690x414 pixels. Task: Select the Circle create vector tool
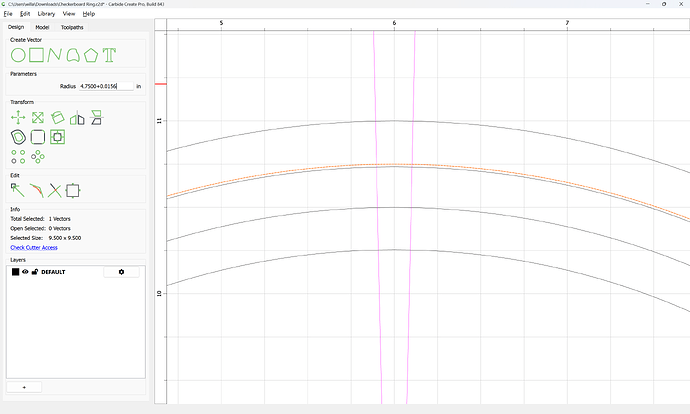(x=18, y=55)
